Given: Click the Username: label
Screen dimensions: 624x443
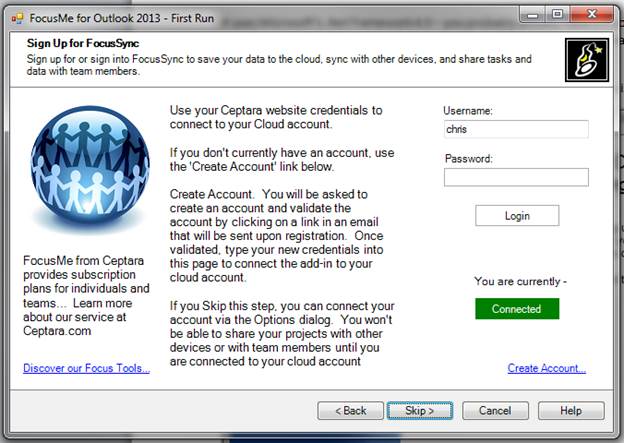Looking at the screenshot, I should pyautogui.click(x=468, y=111).
